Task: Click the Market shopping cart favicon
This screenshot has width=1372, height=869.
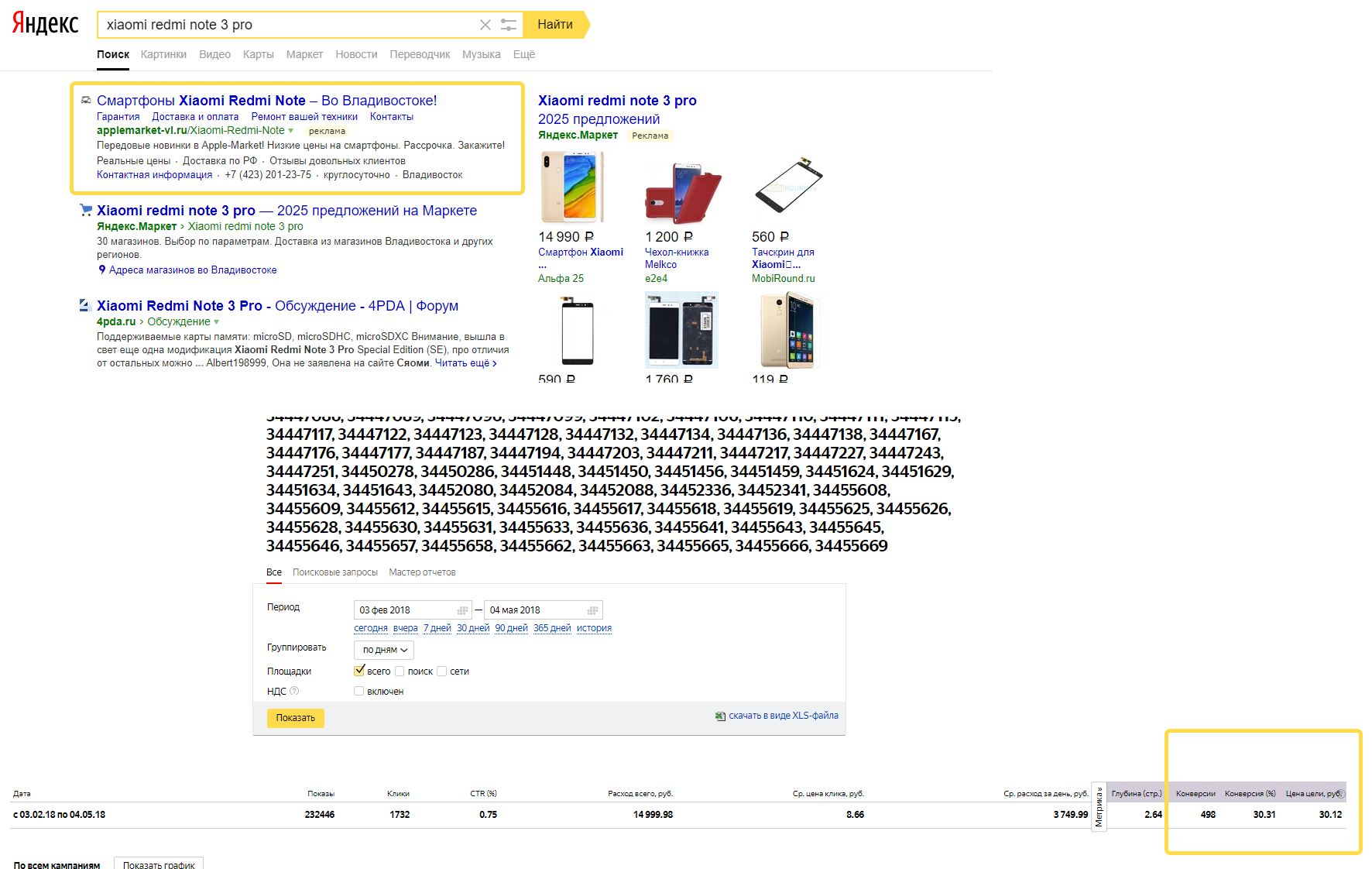Action: (x=86, y=210)
